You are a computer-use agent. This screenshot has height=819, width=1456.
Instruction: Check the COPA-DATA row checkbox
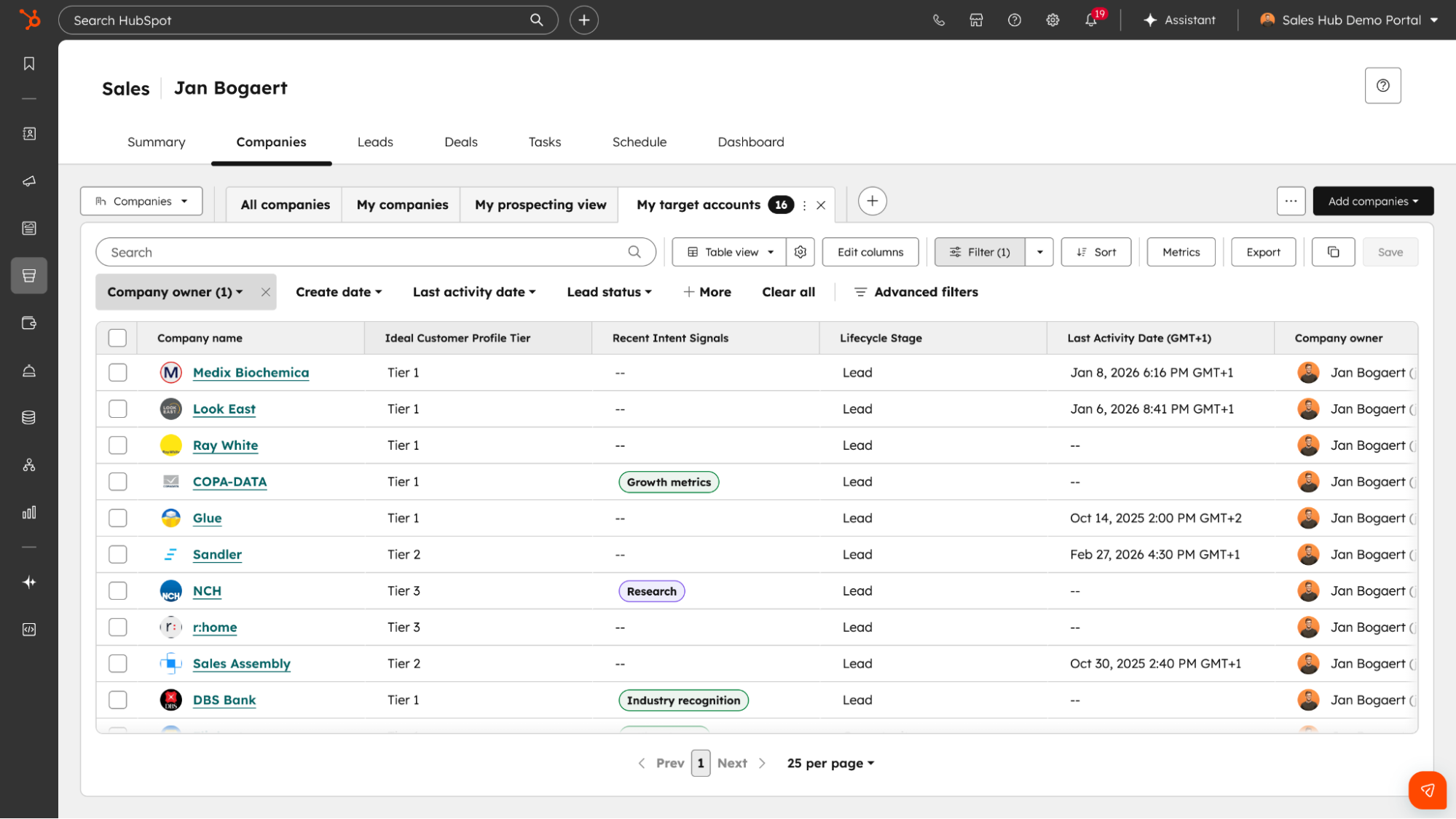click(x=117, y=482)
